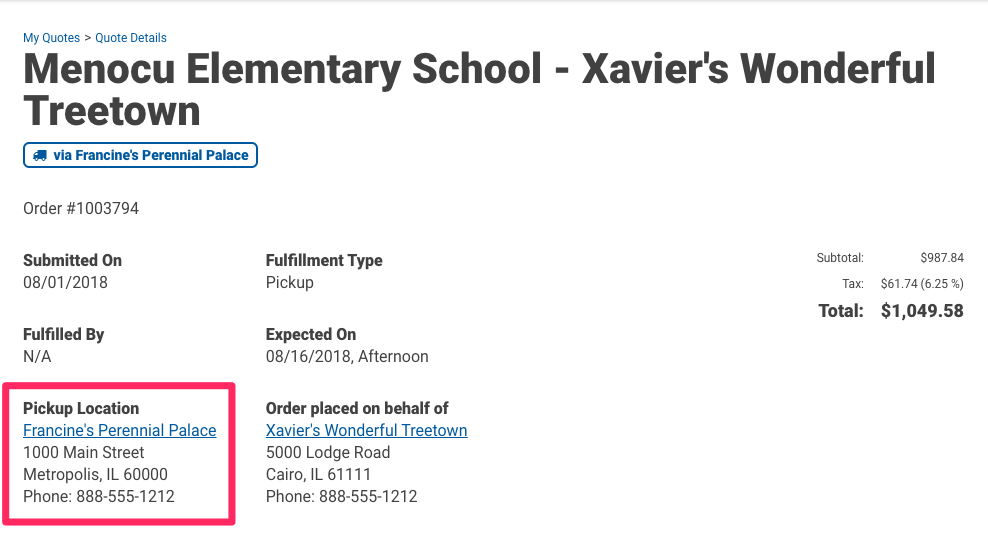Select the via Francine's Perennial Palace badge
The width and height of the screenshot is (988, 554).
click(141, 155)
